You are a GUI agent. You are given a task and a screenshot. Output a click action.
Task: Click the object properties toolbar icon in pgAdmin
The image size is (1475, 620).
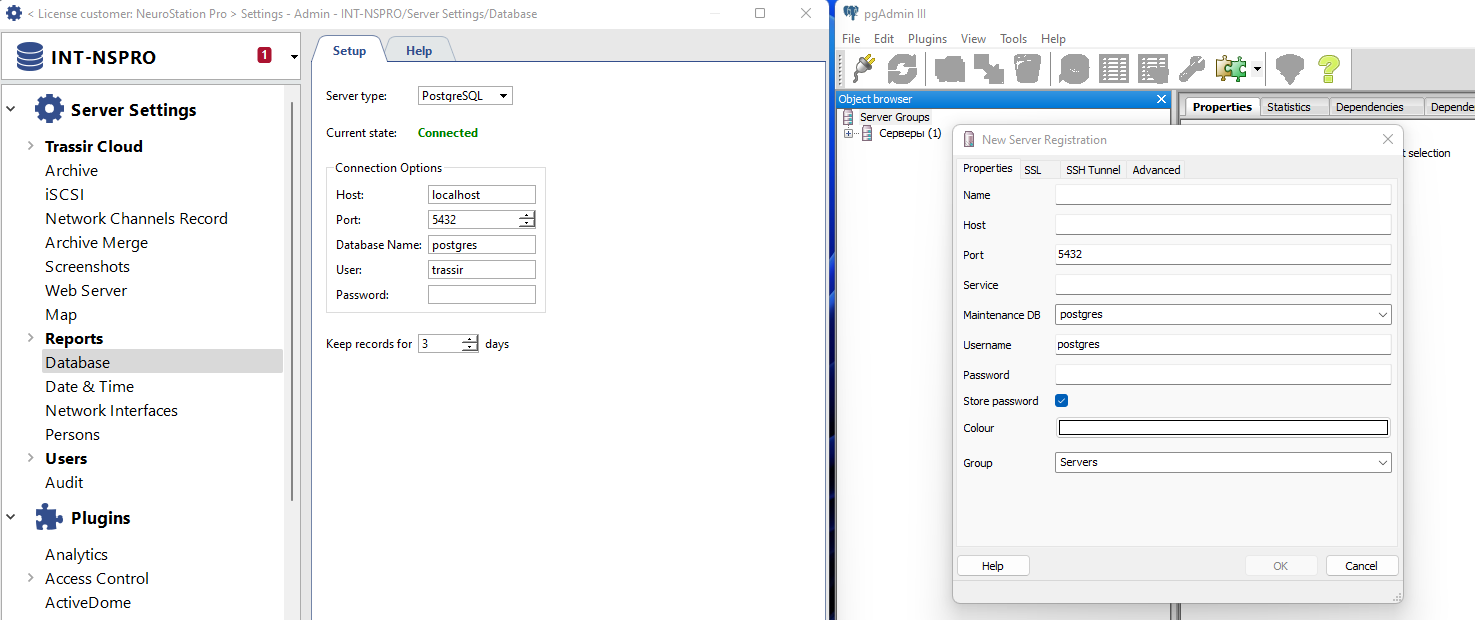tap(950, 68)
